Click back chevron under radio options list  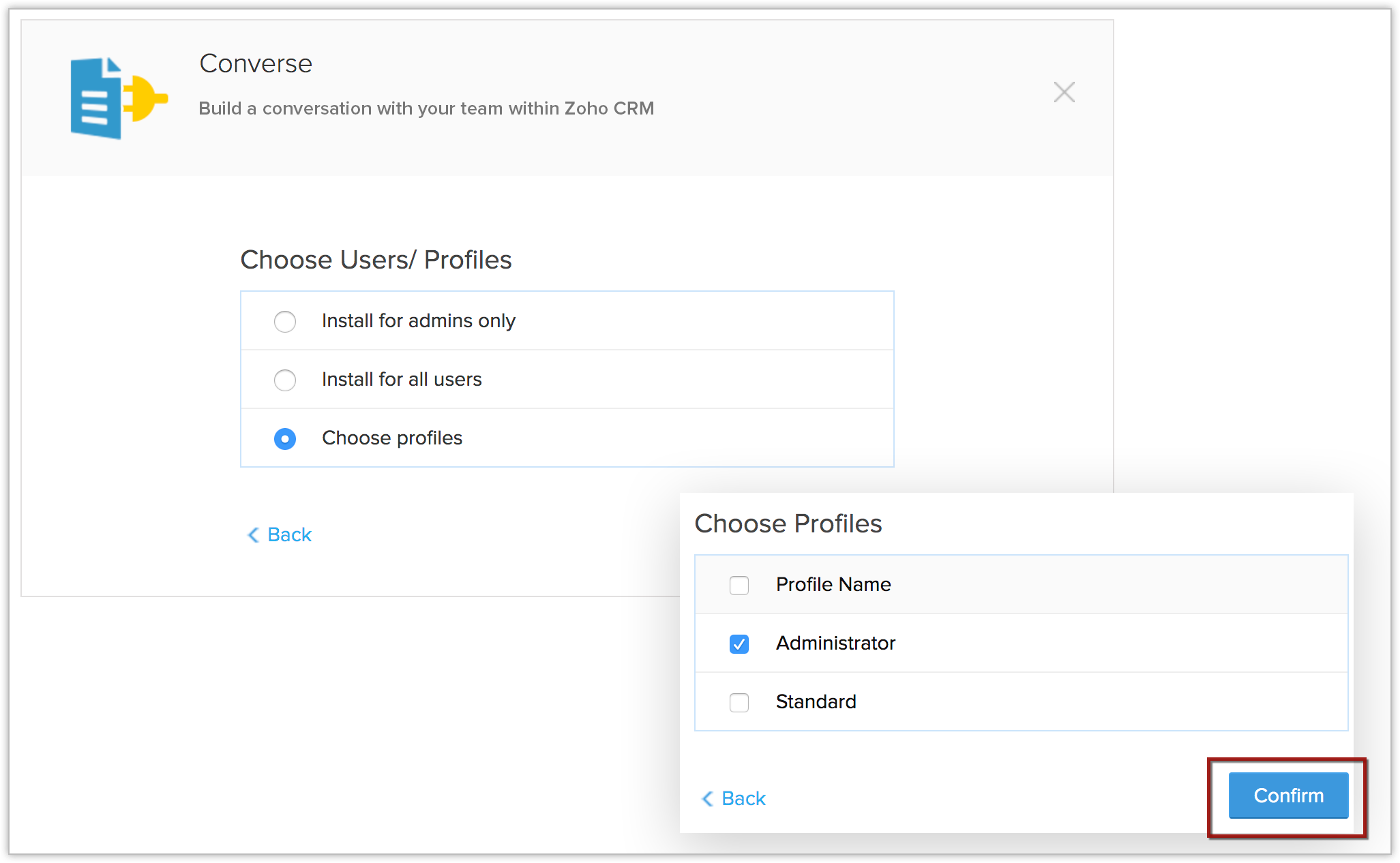(253, 534)
